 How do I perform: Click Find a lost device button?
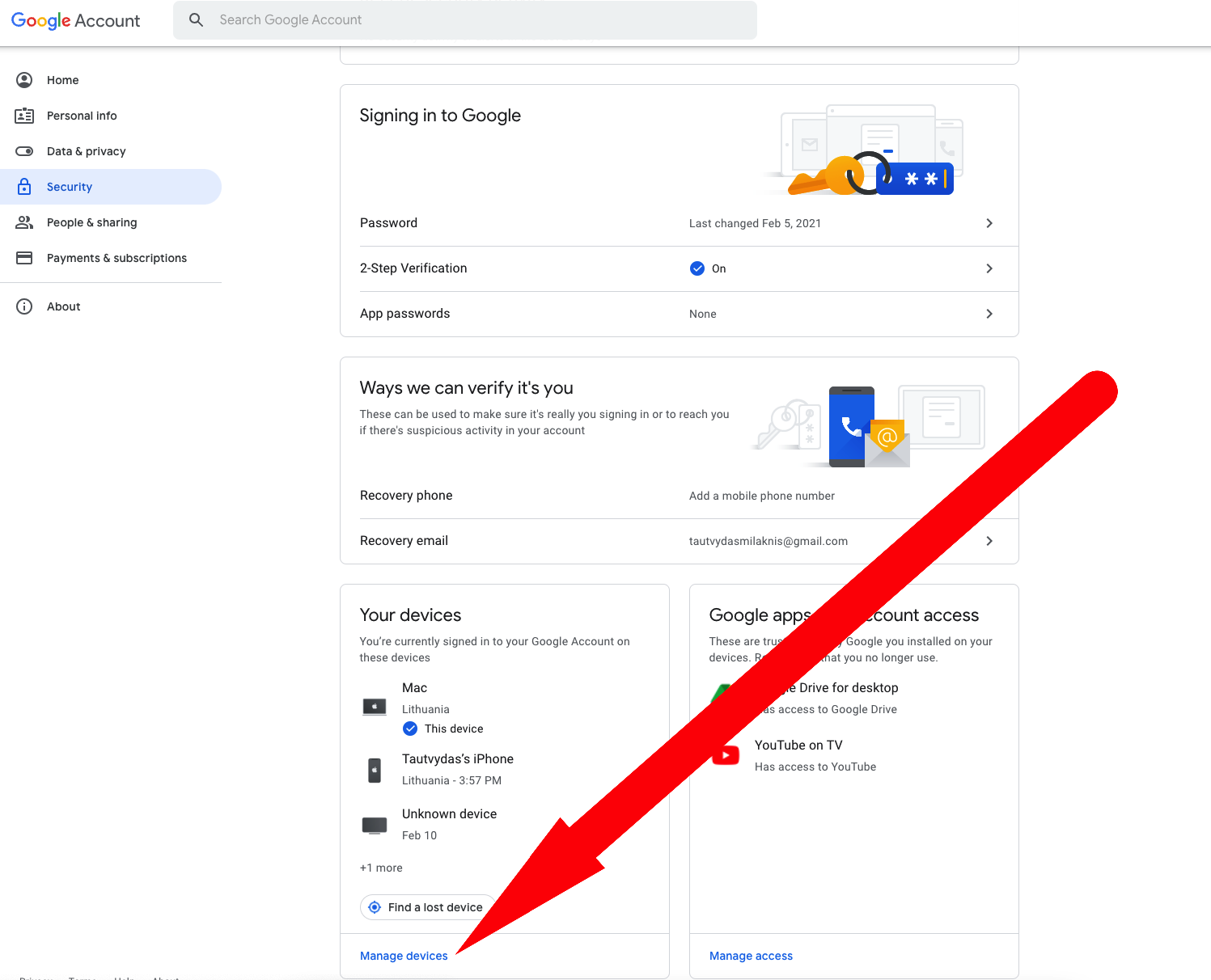pyautogui.click(x=427, y=907)
